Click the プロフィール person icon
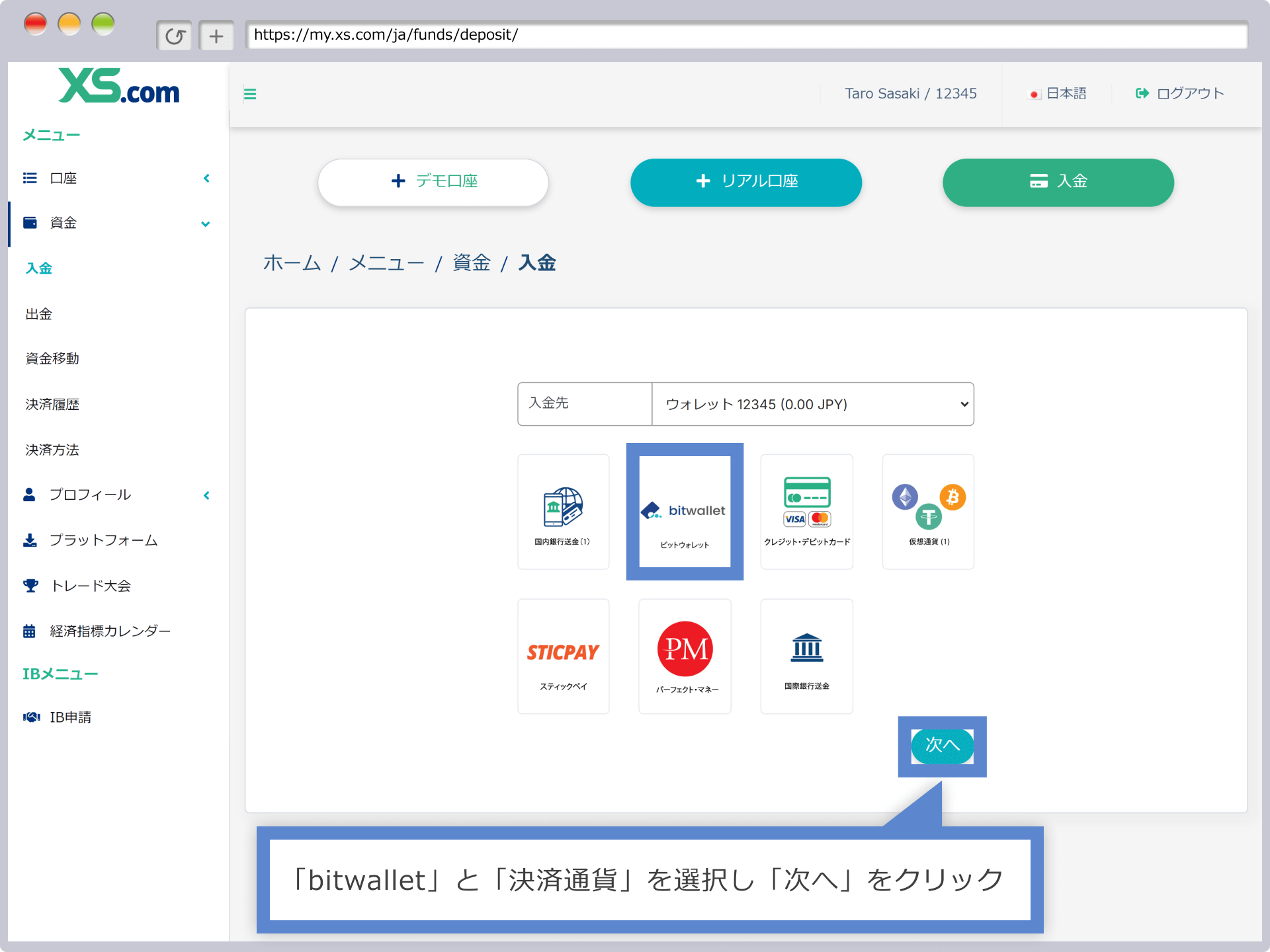1270x952 pixels. point(29,495)
